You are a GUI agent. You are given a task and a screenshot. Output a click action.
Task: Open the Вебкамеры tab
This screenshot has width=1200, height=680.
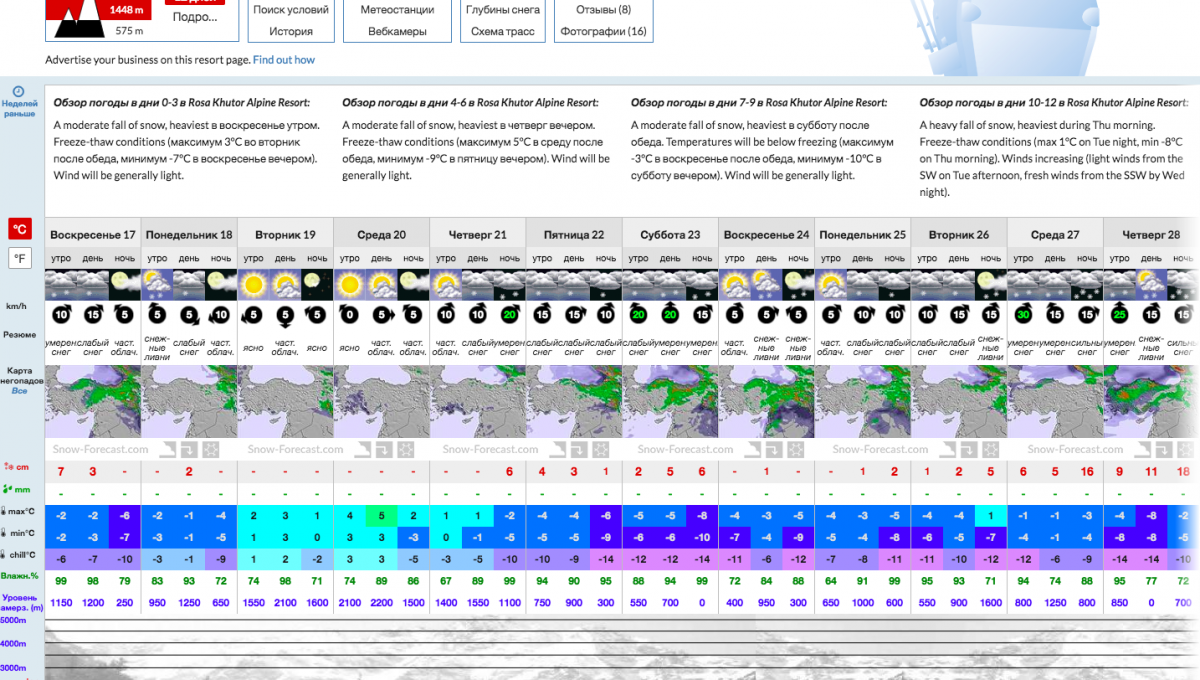pyautogui.click(x=397, y=32)
